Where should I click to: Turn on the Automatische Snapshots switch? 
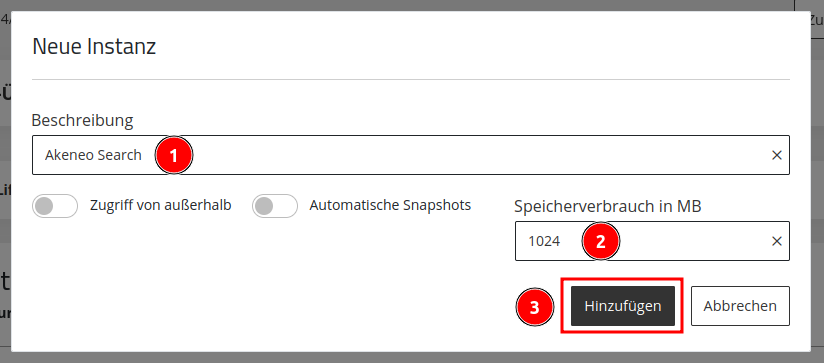pos(275,206)
